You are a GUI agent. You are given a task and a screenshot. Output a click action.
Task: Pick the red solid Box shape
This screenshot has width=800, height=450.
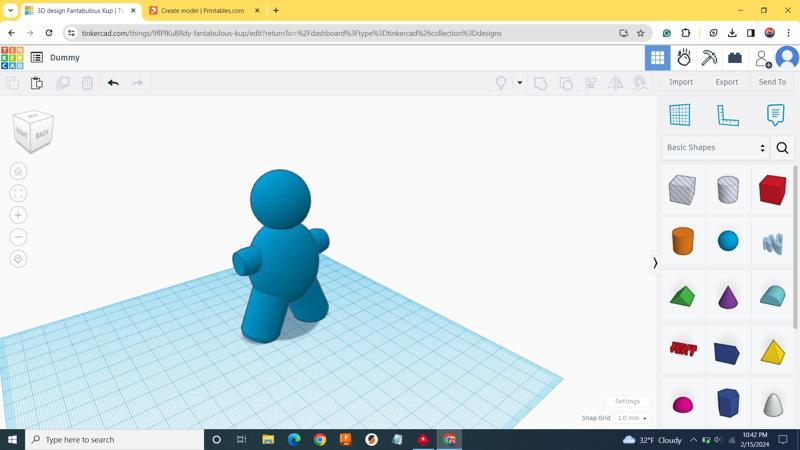(772, 189)
